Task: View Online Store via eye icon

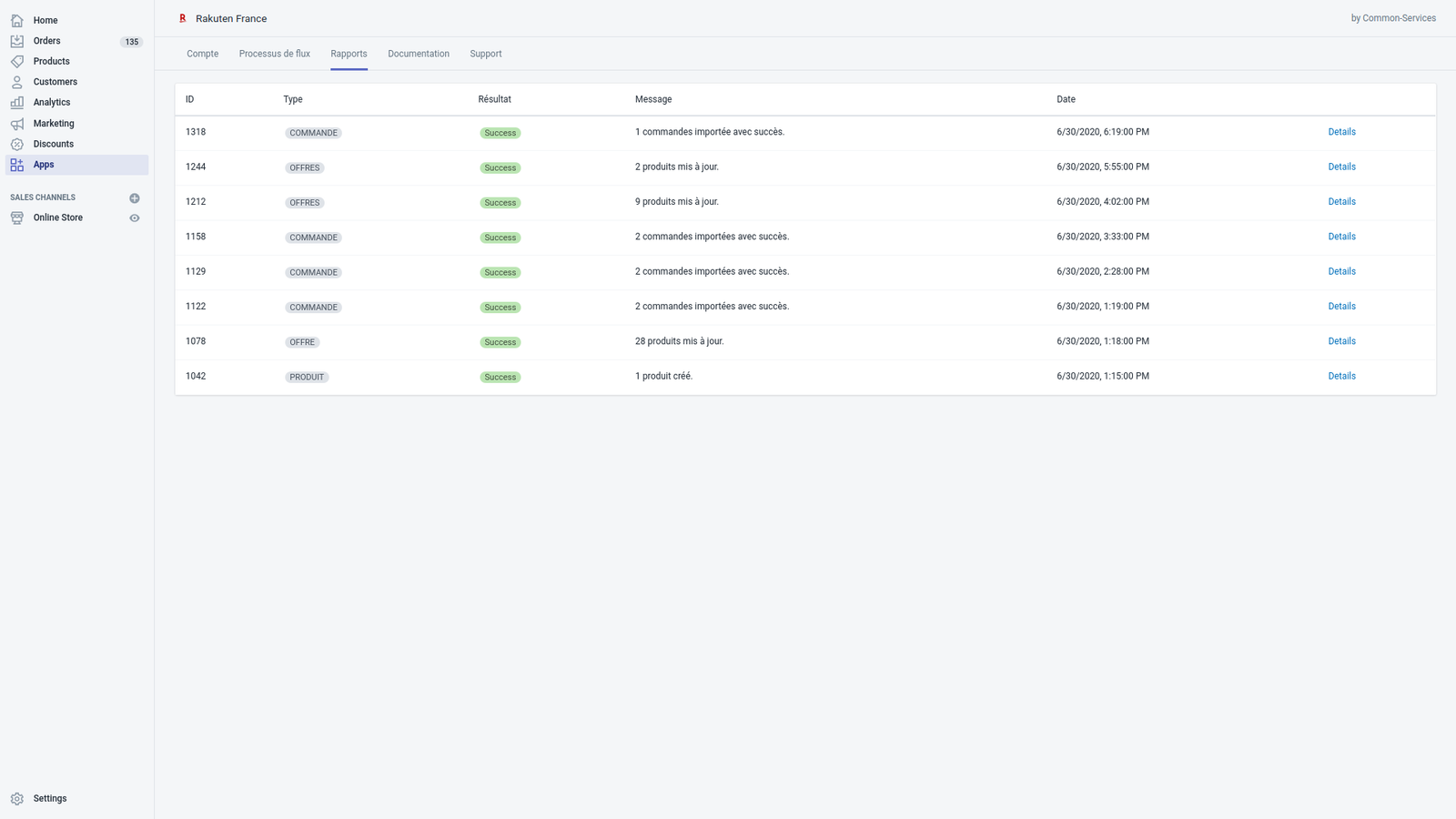Action: click(135, 218)
